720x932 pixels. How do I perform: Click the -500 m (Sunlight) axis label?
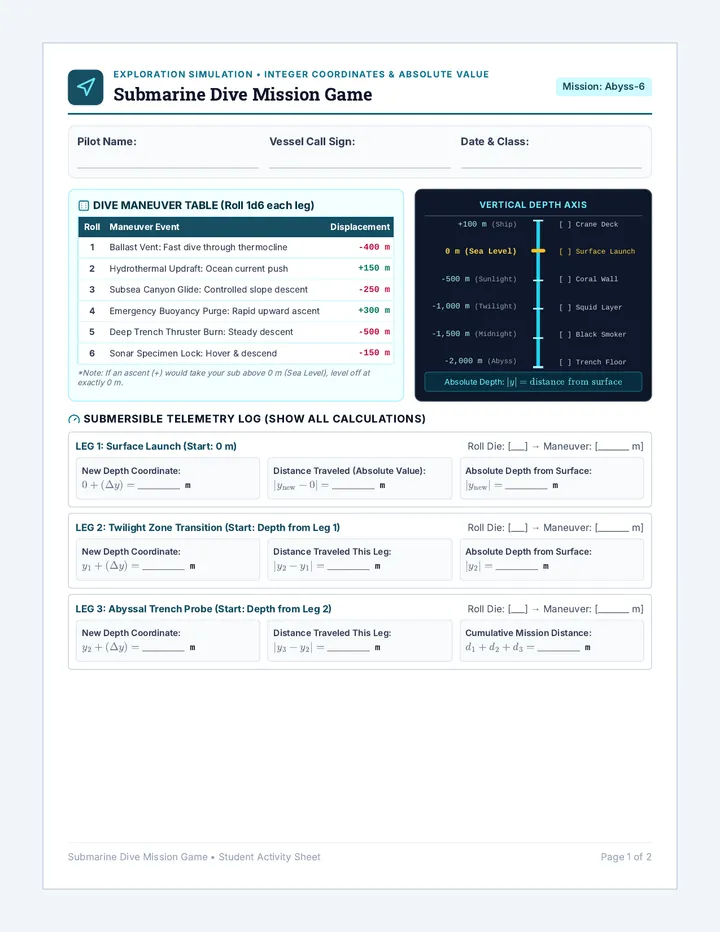tap(479, 279)
